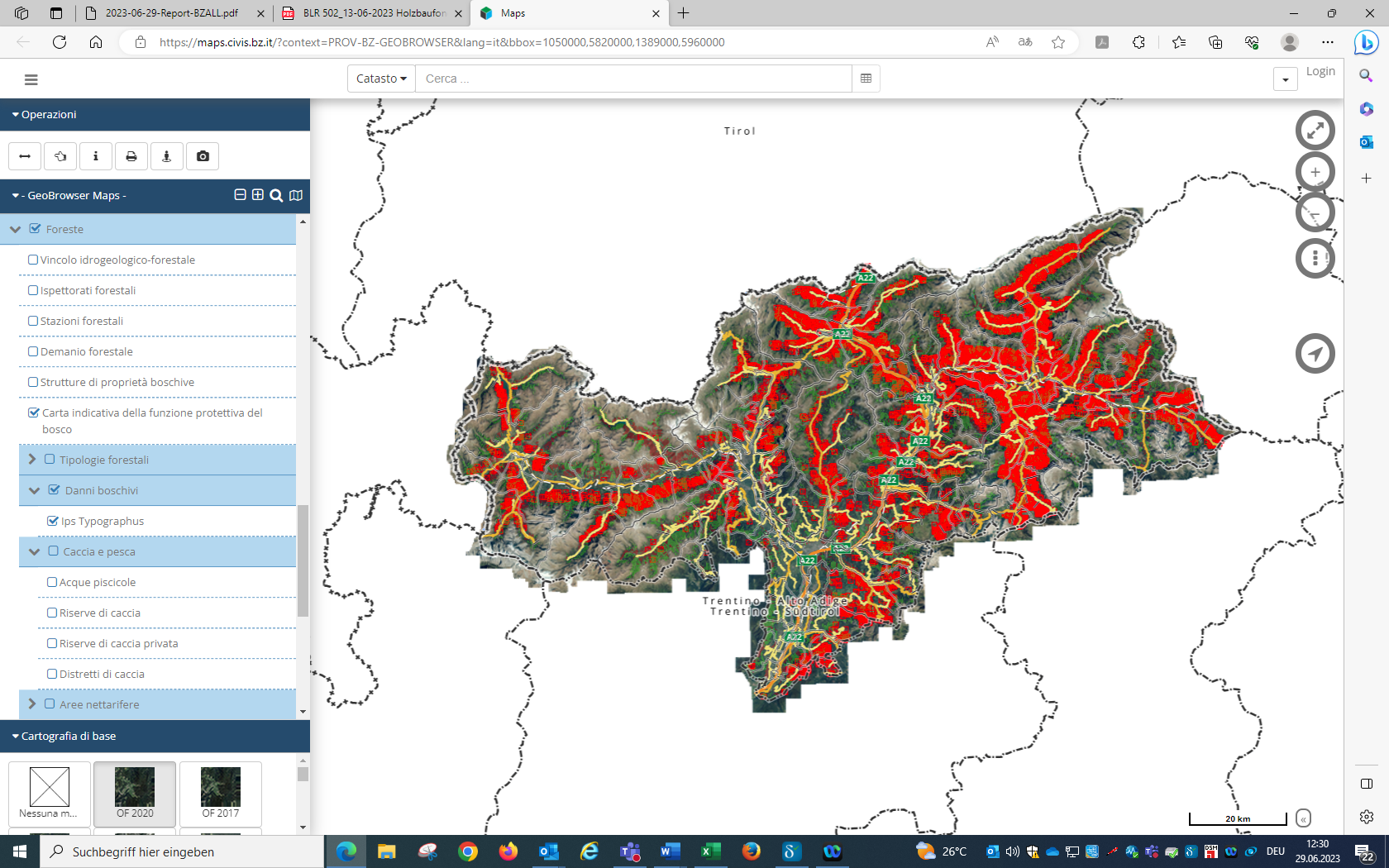Click in the Cerca search field

(632, 79)
